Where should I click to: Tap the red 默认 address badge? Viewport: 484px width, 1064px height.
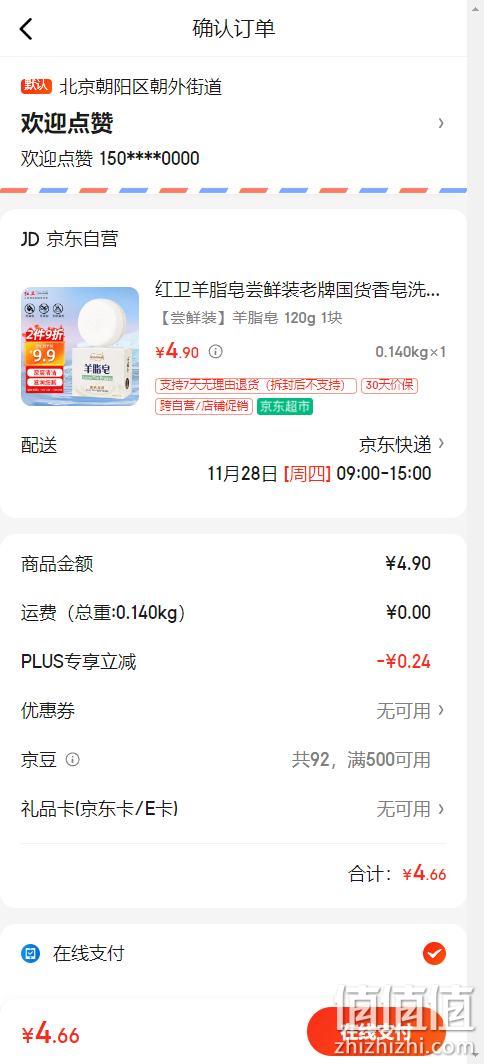pos(37,86)
